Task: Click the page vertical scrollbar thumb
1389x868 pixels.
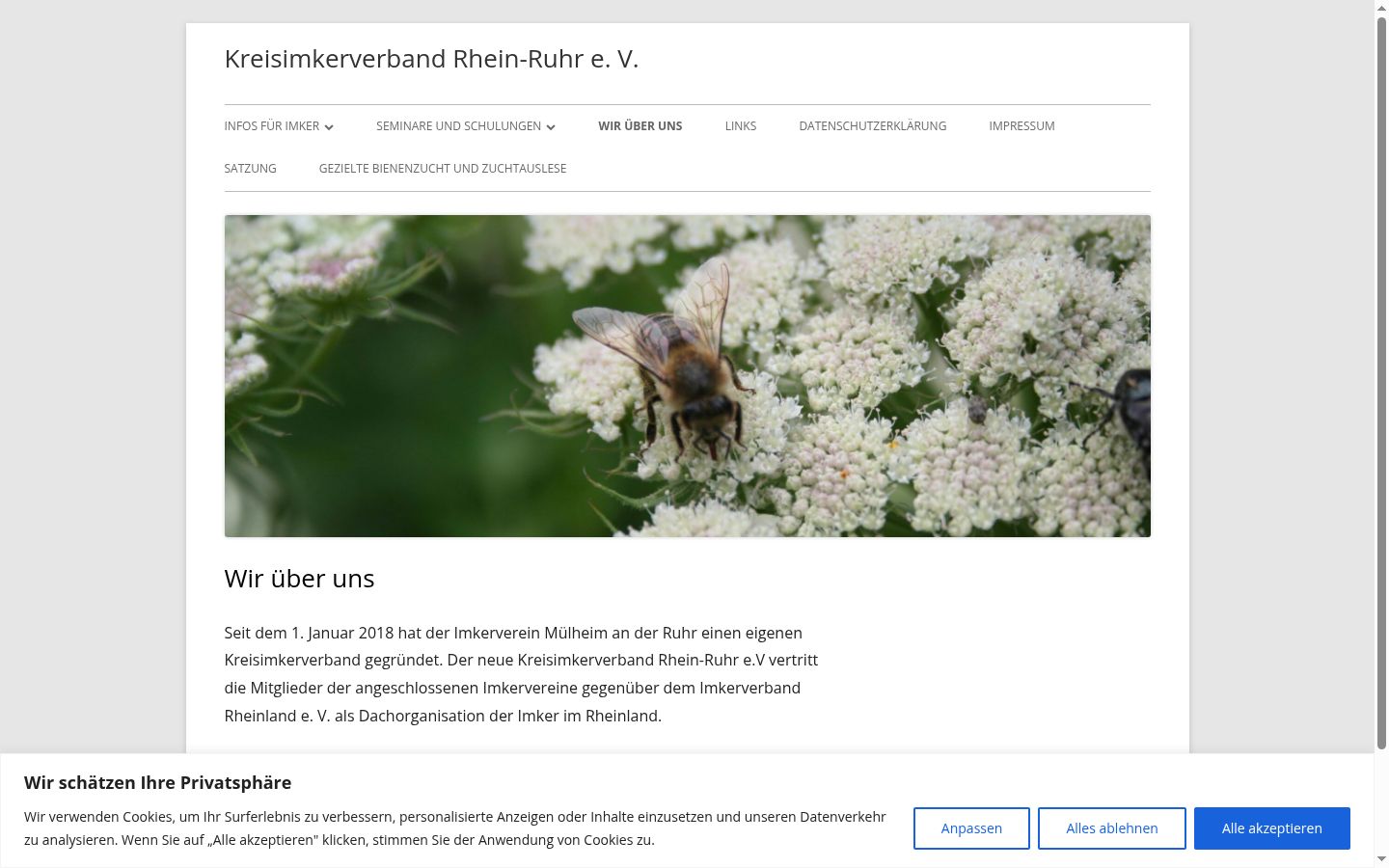Action: pyautogui.click(x=1381, y=382)
